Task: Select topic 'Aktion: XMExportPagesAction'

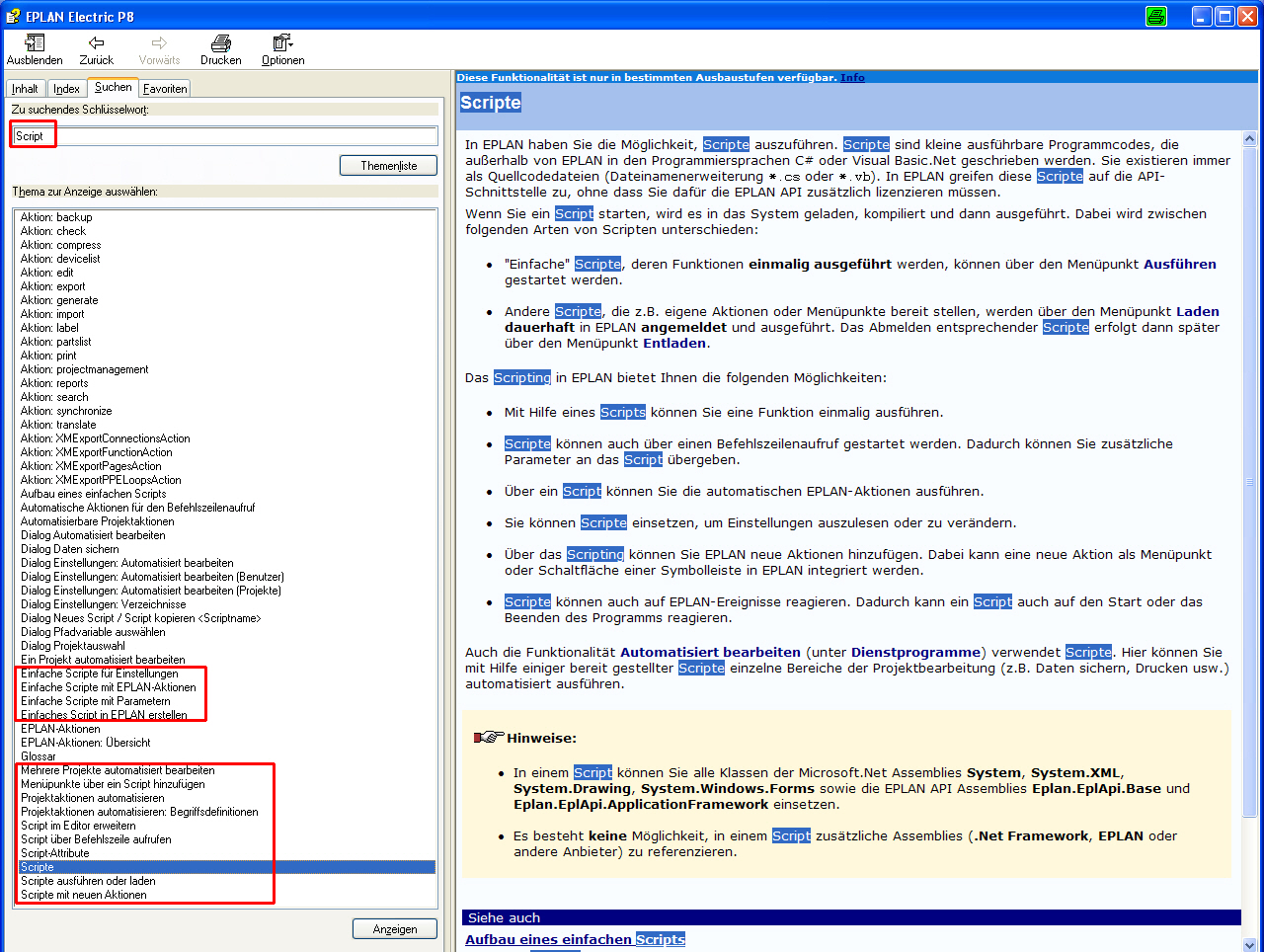Action: point(91,466)
